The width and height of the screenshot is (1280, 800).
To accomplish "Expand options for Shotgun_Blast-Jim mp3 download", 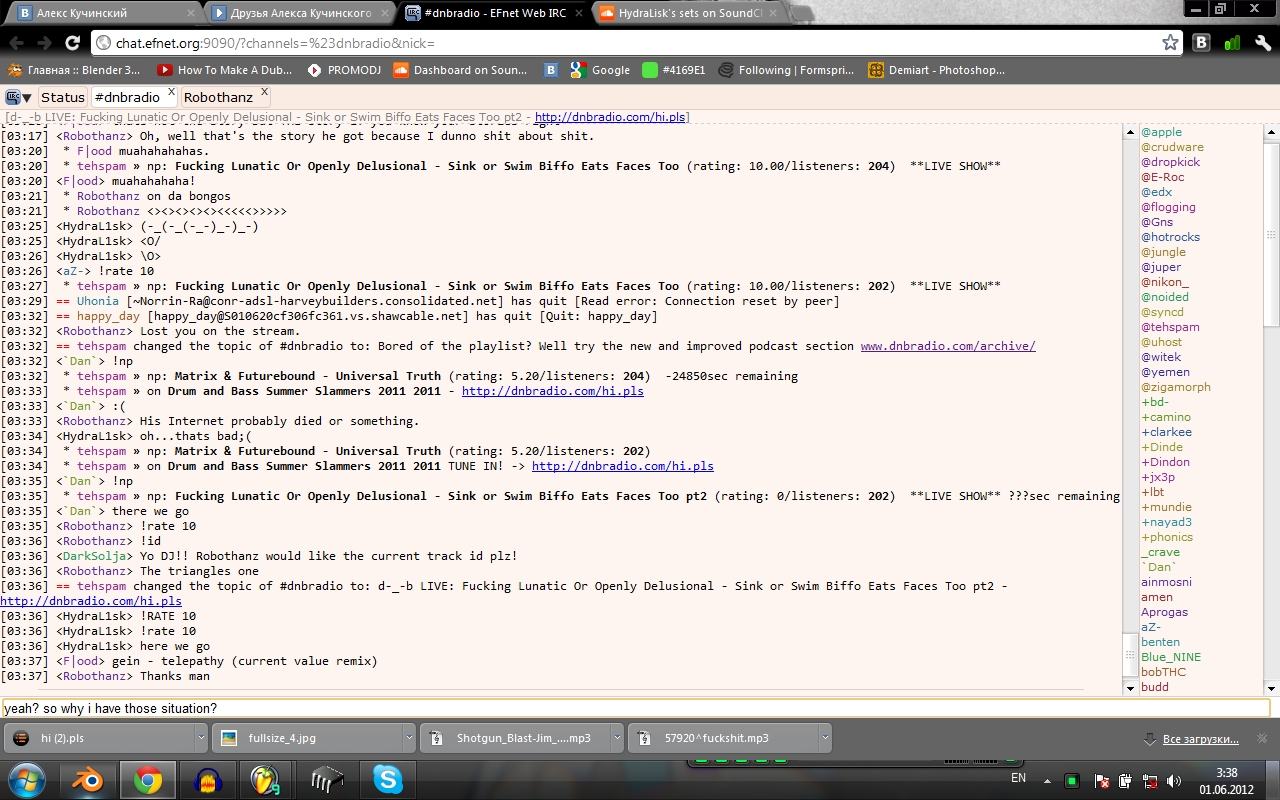I will [x=616, y=738].
